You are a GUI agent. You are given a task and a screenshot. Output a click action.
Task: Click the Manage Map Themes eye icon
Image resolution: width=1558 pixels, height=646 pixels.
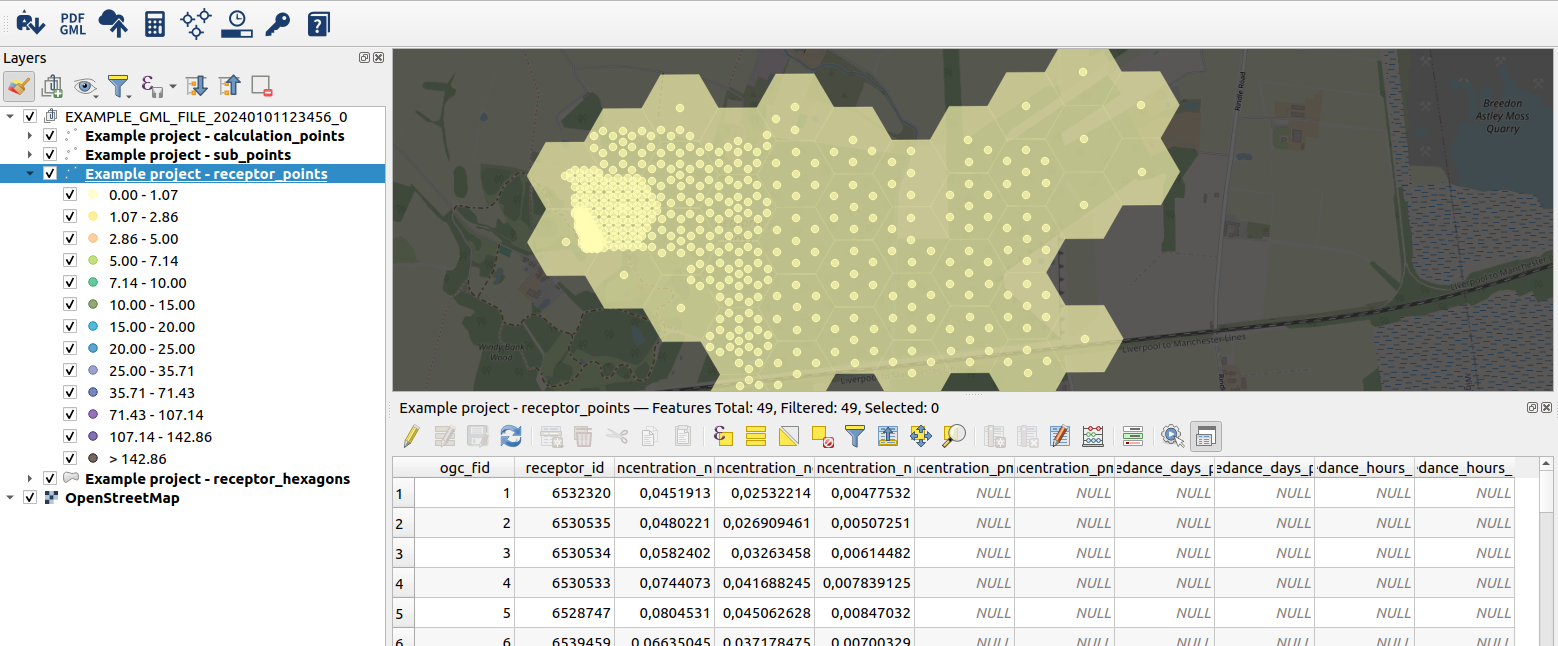(86, 86)
